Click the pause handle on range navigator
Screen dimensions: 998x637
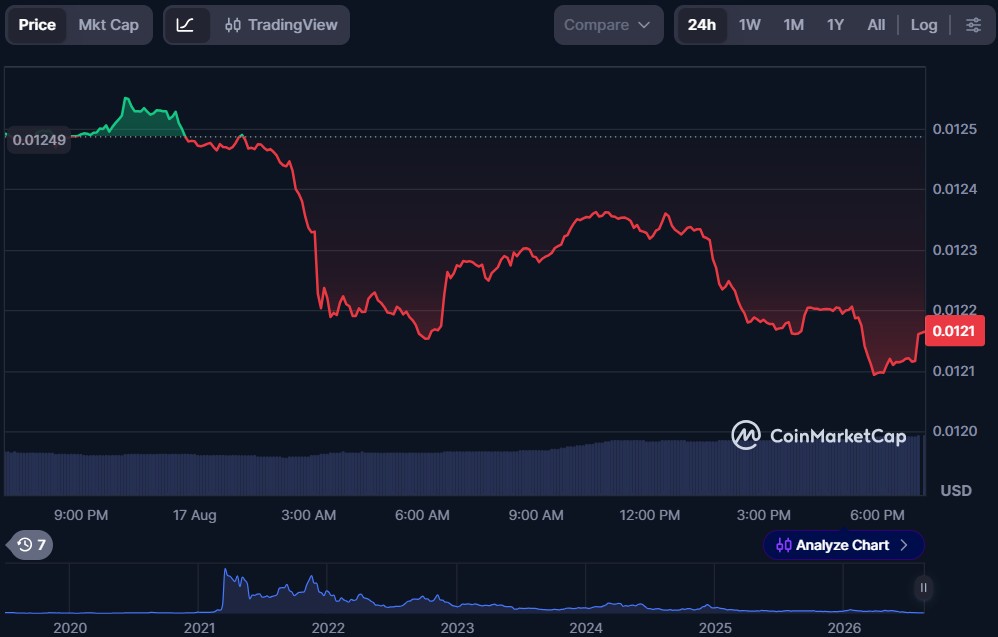point(924,587)
